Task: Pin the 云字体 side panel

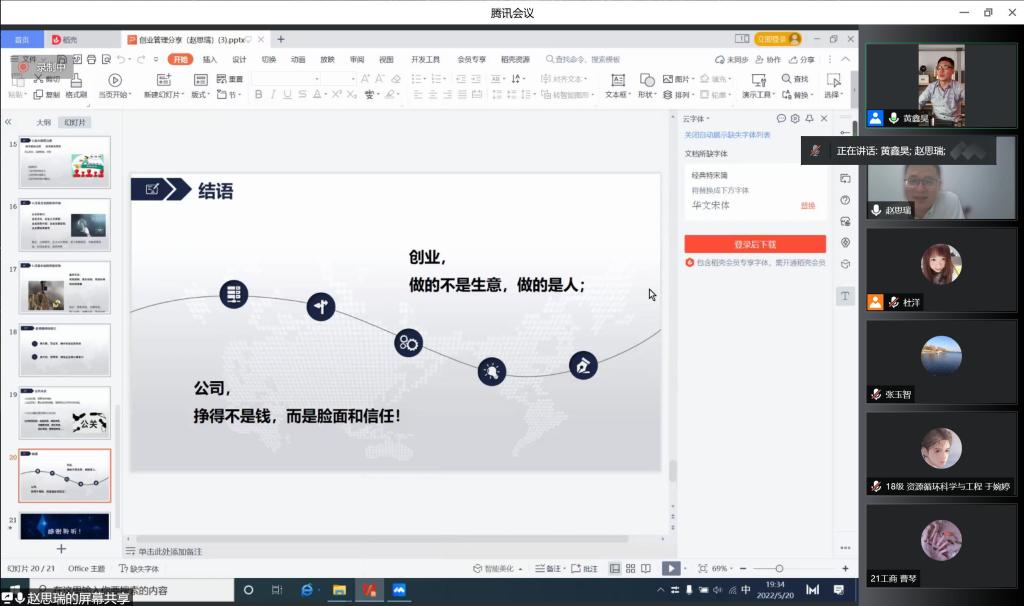Action: click(809, 118)
